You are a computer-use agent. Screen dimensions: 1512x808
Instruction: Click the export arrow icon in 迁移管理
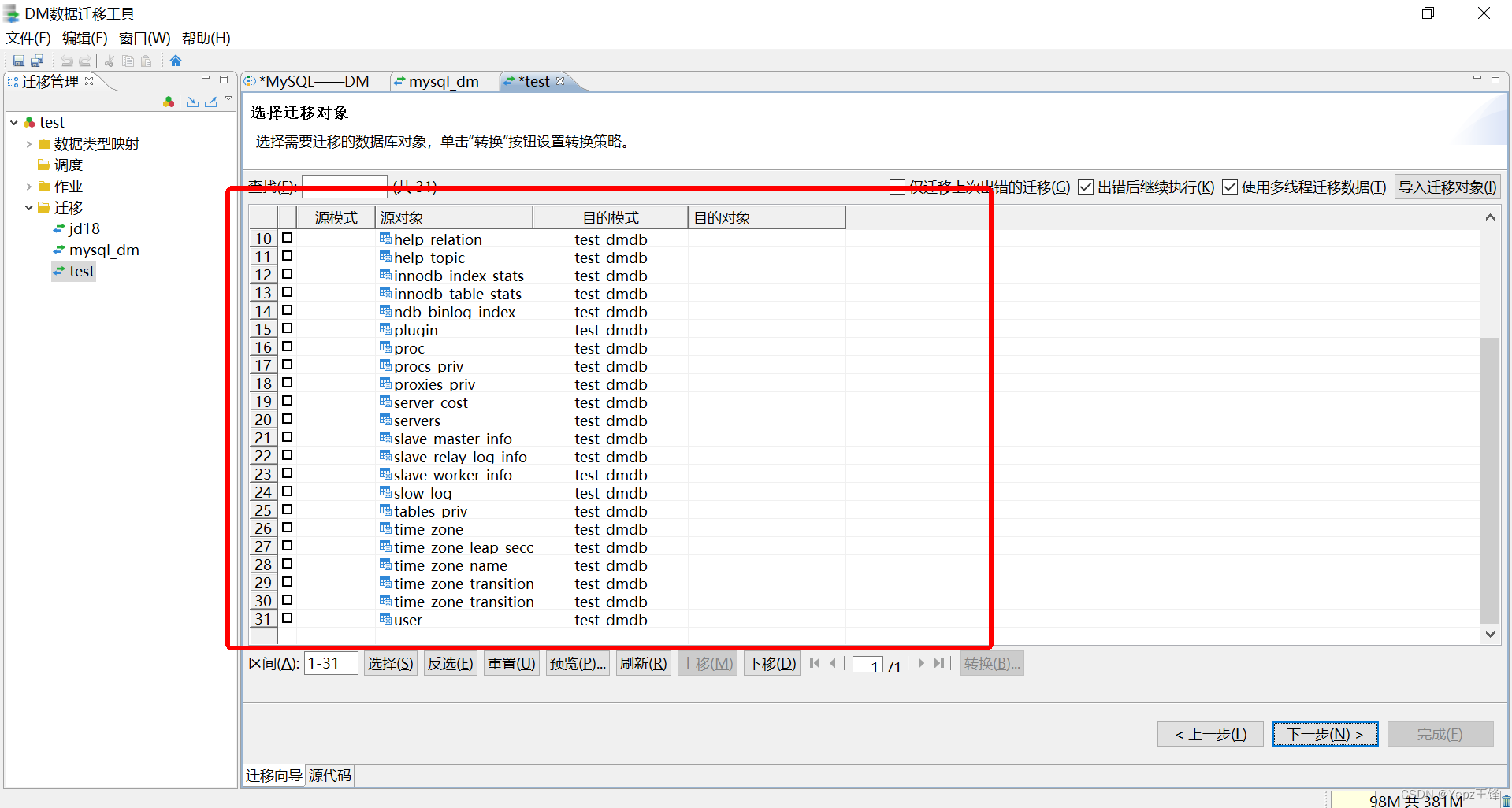(x=211, y=102)
